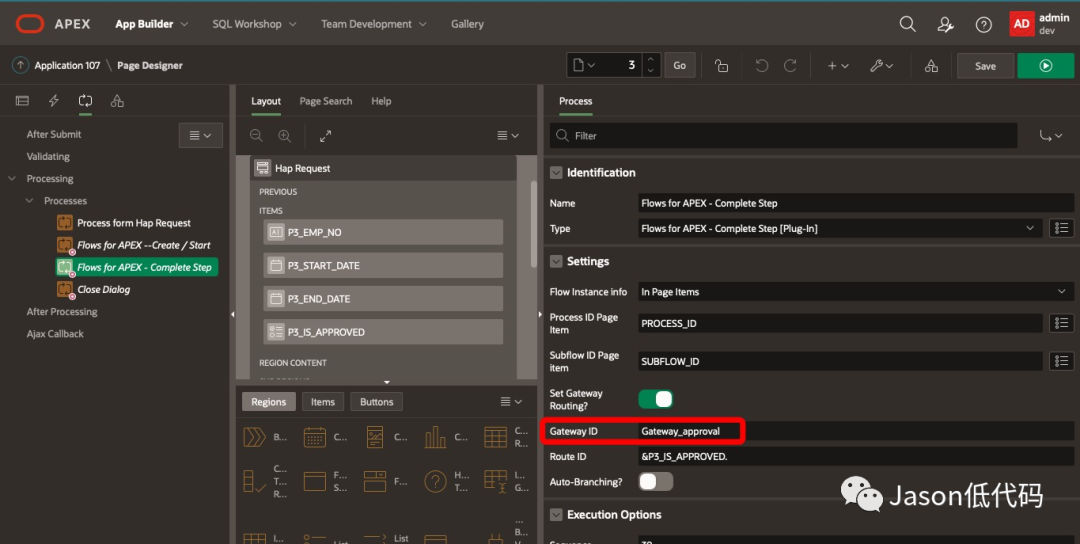Open the Go to Group menu near Filter
The image size is (1080, 544).
(x=1050, y=136)
